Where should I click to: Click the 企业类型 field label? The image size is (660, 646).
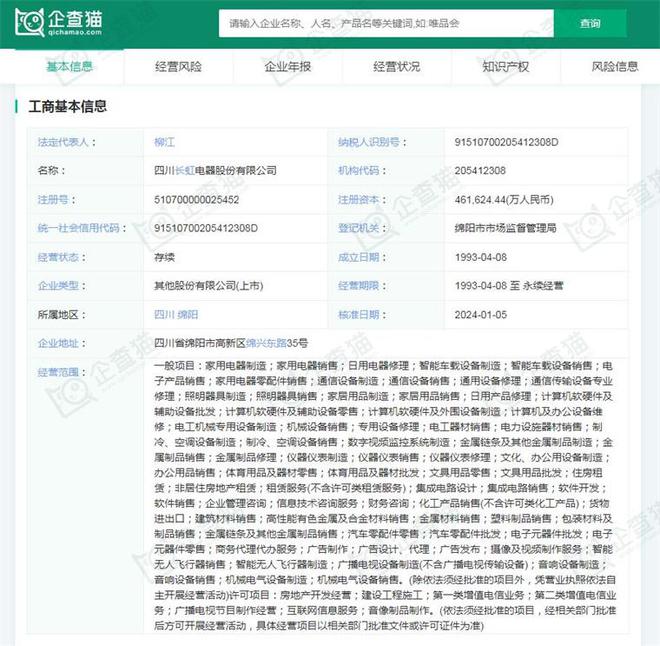click(61, 286)
